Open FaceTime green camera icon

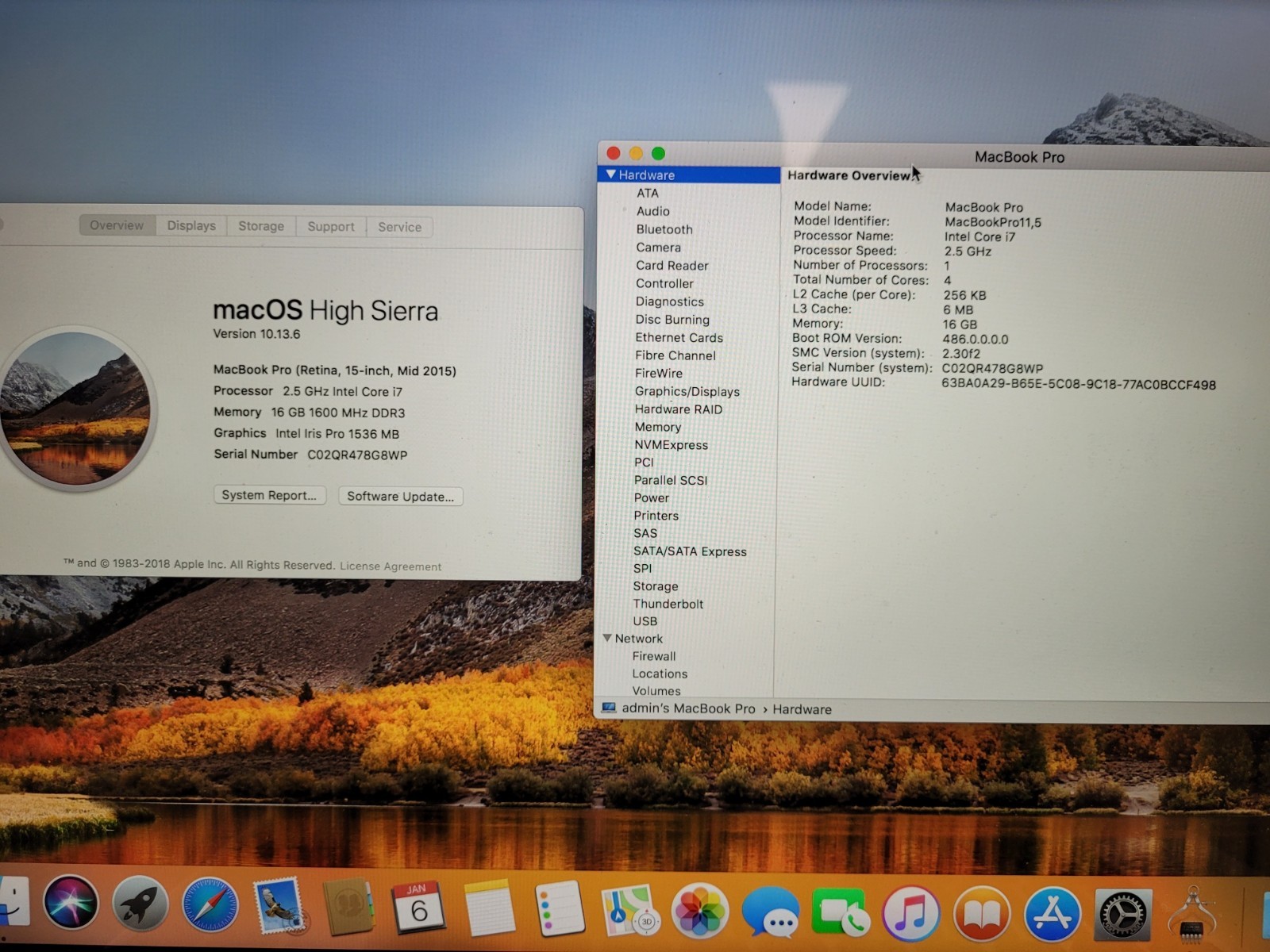click(x=841, y=913)
